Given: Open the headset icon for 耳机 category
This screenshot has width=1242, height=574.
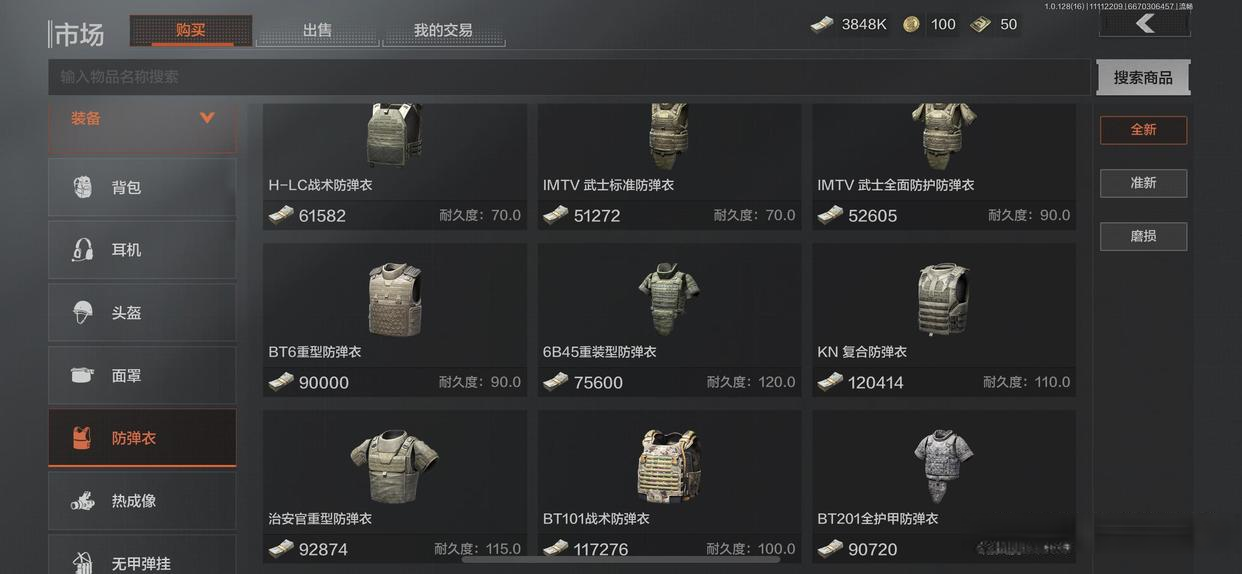Looking at the screenshot, I should click(83, 250).
